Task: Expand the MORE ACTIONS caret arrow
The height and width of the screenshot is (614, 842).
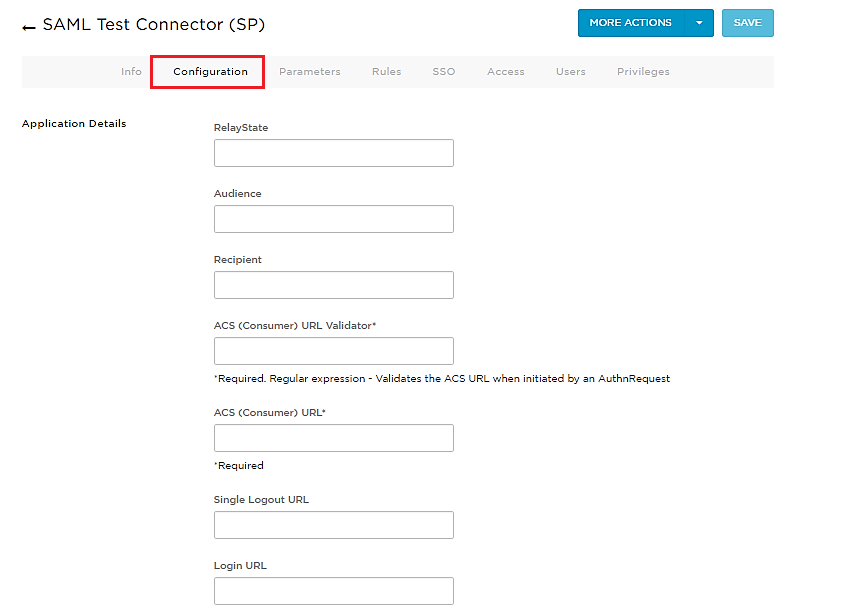Action: (700, 22)
